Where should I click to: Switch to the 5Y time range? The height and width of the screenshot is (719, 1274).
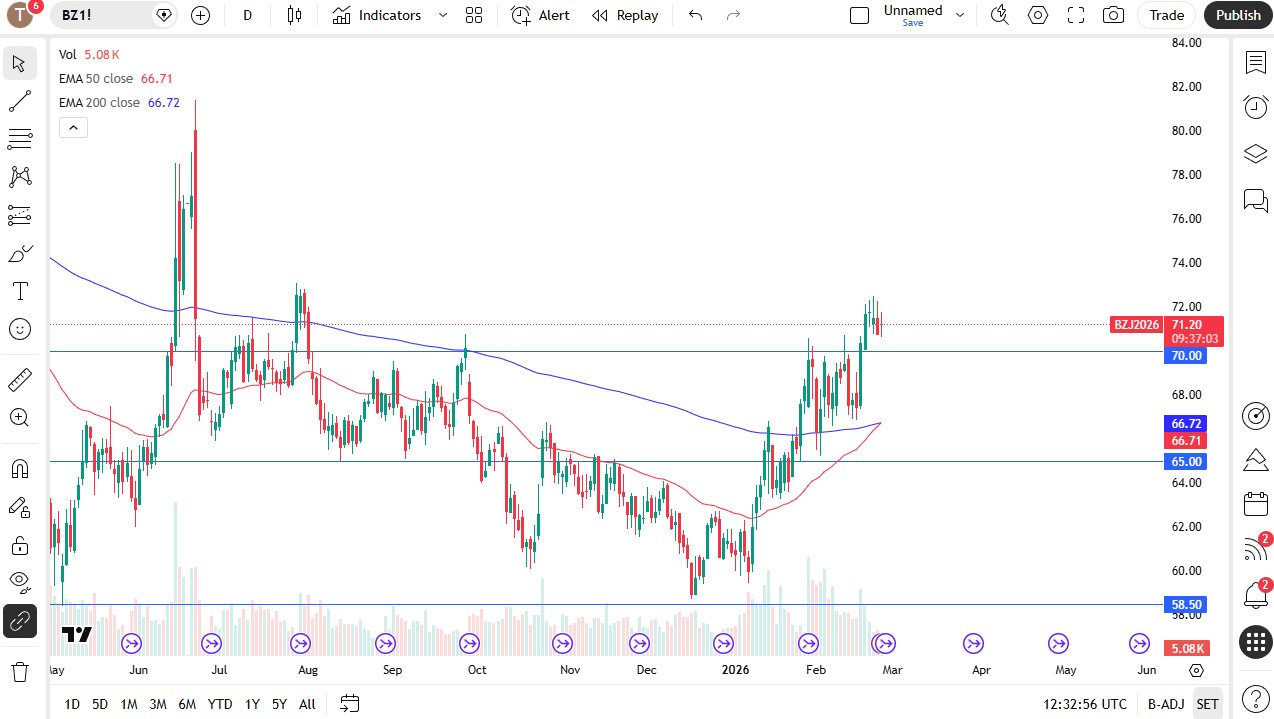click(x=279, y=704)
